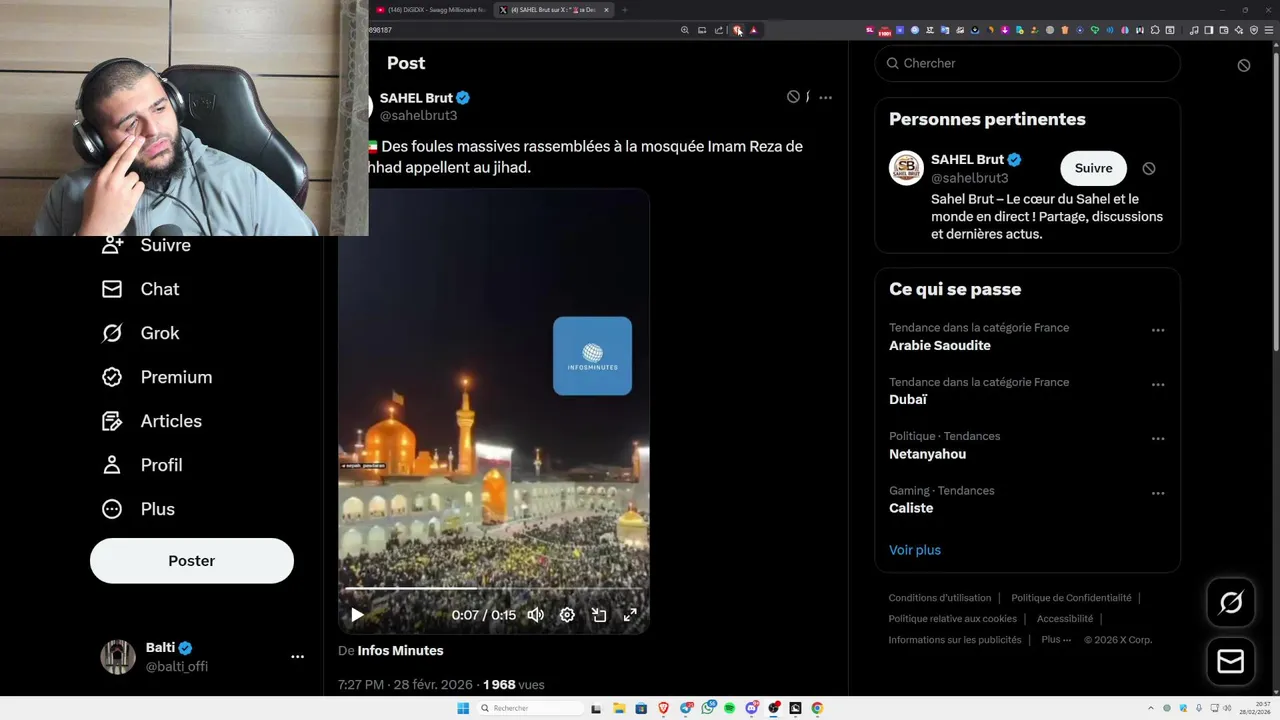
Task: Show hidden system tray icons
Action: click(x=1151, y=708)
